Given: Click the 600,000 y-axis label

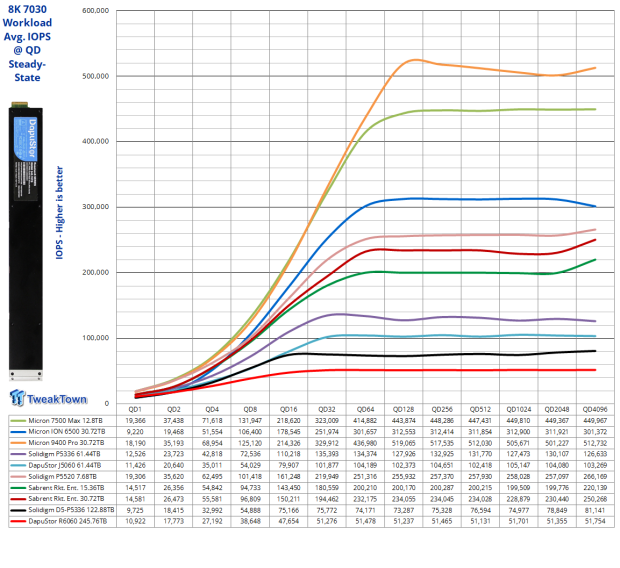Looking at the screenshot, I should pos(96,11).
